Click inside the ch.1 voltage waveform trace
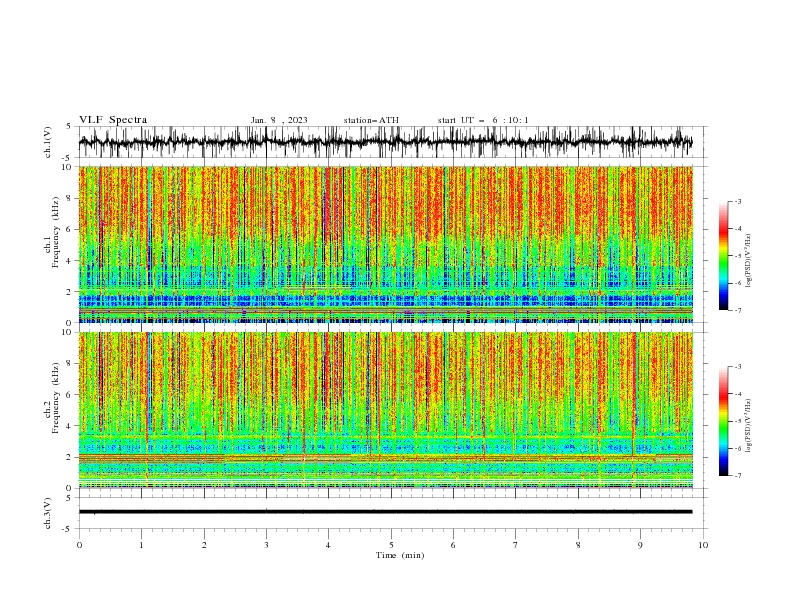 tap(385, 142)
